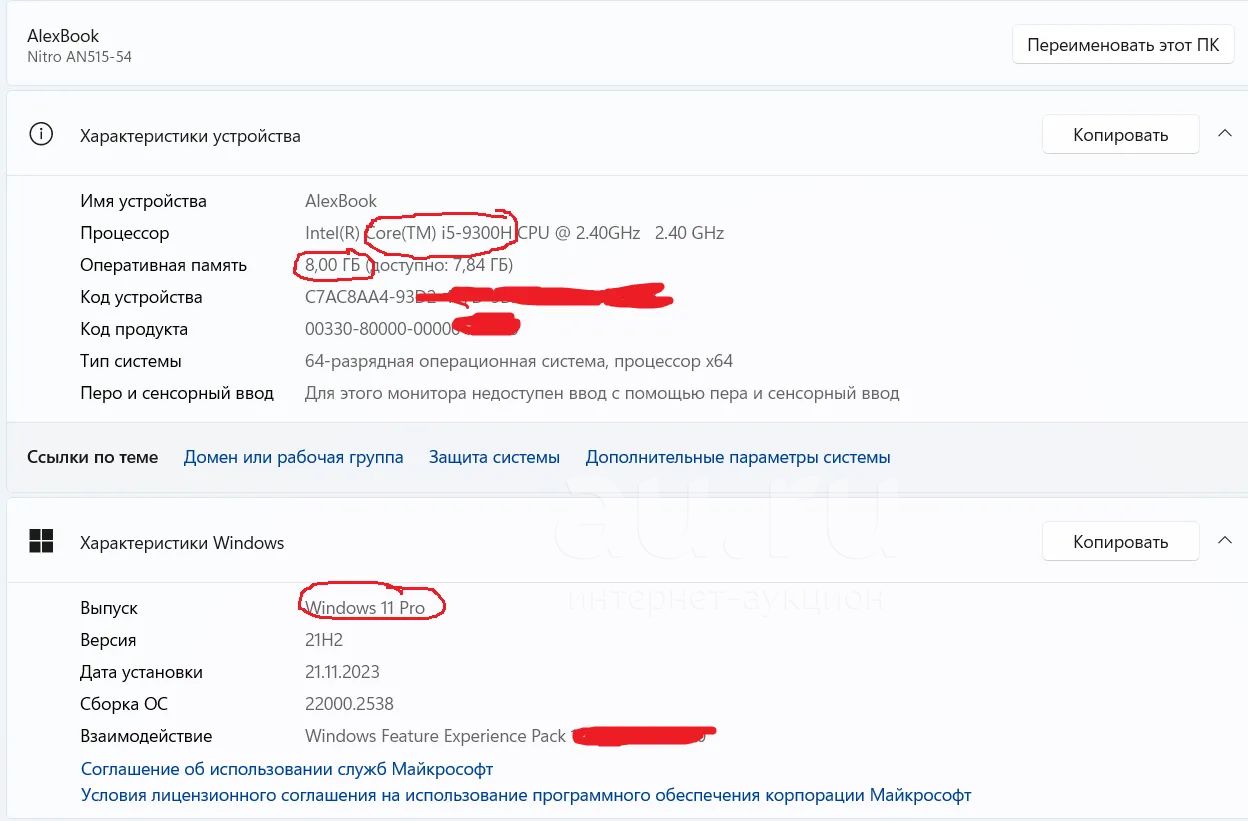Image resolution: width=1248 pixels, height=821 pixels.
Task: Click the Оперативная память label
Action: pyautogui.click(x=163, y=265)
